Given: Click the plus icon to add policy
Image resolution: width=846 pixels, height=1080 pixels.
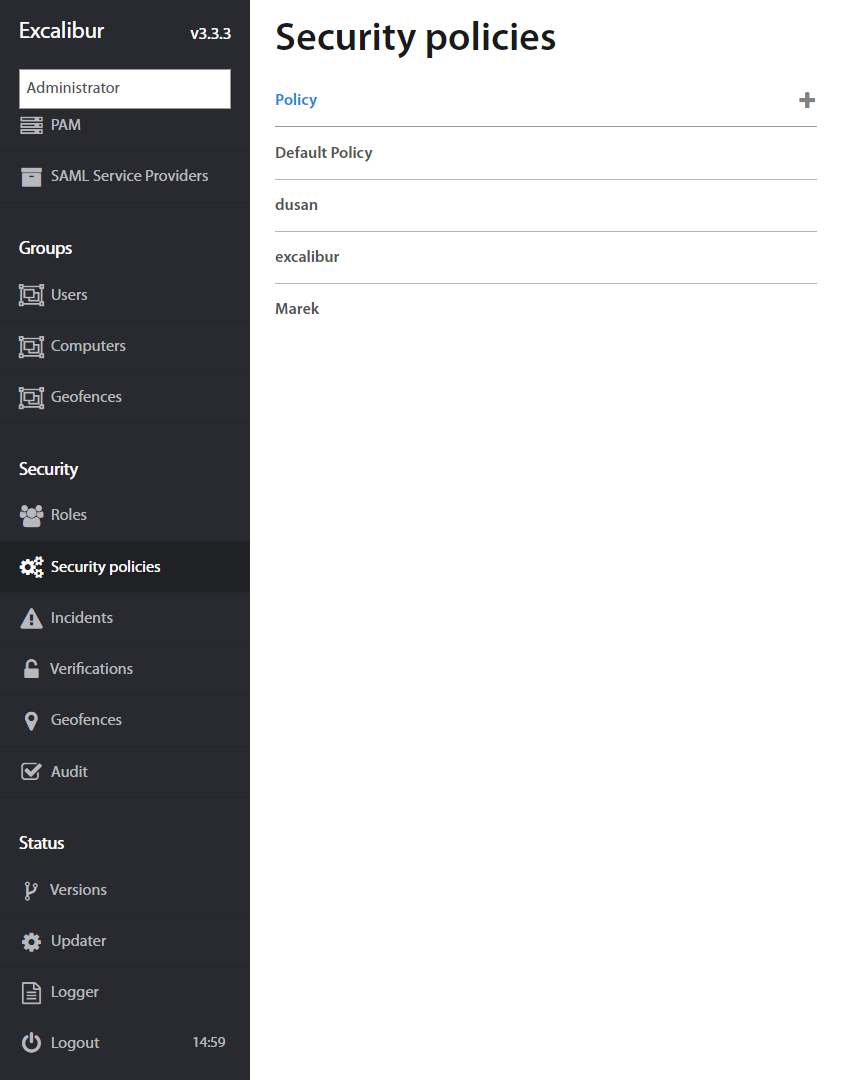Looking at the screenshot, I should pos(807,100).
